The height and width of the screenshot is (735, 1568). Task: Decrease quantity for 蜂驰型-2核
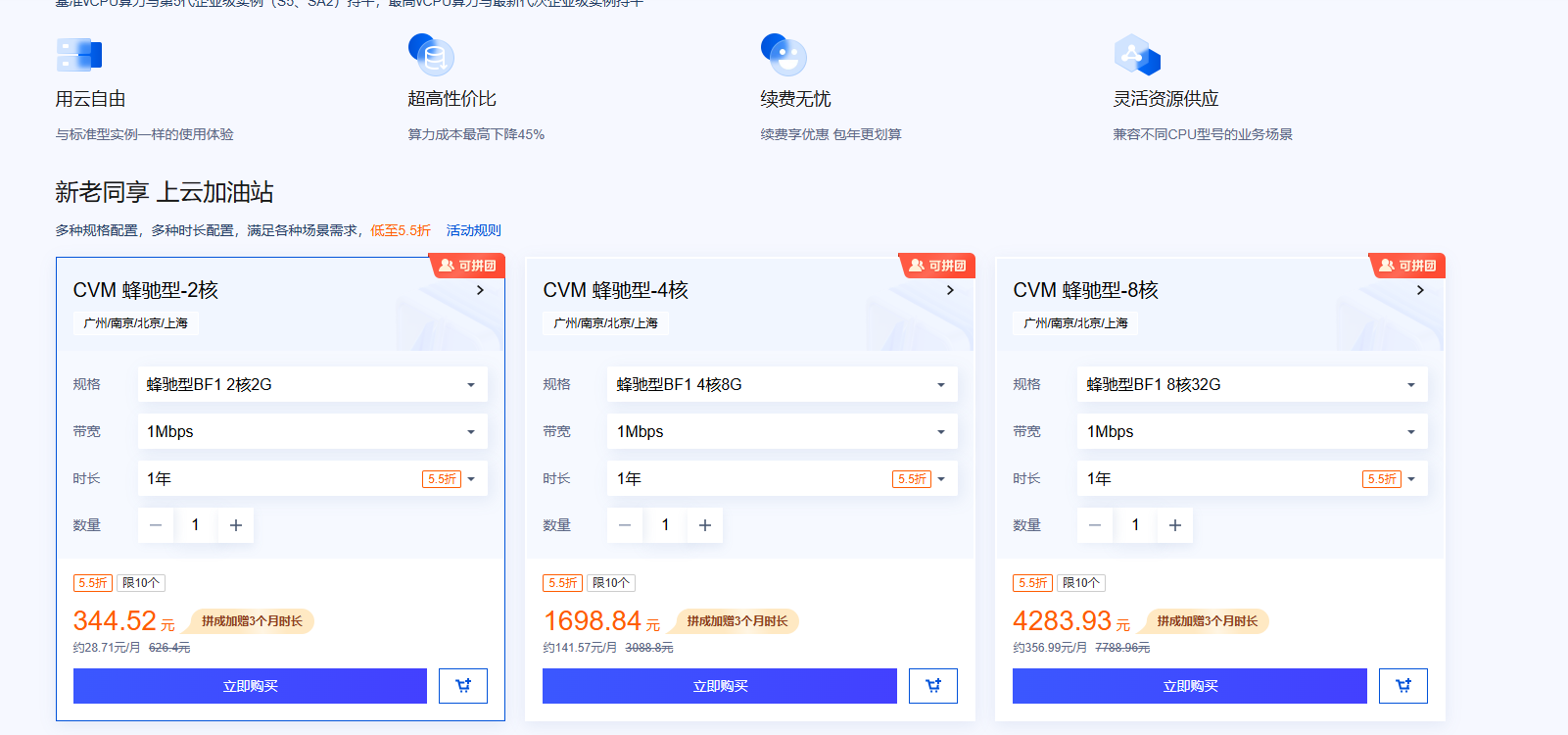coord(156,525)
